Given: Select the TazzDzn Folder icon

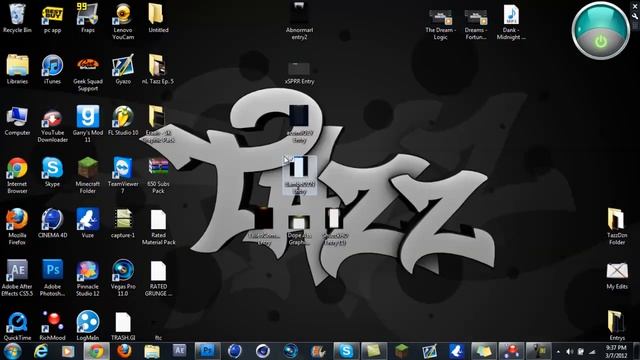Looking at the screenshot, I should coord(617,227).
